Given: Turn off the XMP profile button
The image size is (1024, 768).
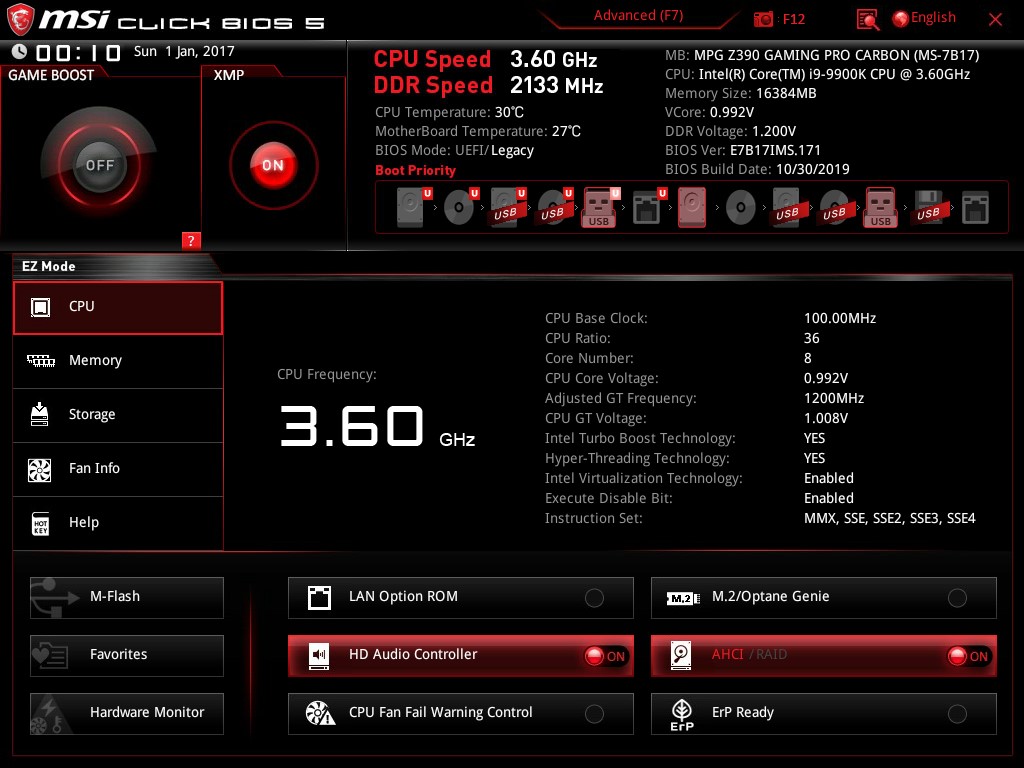Looking at the screenshot, I should (273, 165).
